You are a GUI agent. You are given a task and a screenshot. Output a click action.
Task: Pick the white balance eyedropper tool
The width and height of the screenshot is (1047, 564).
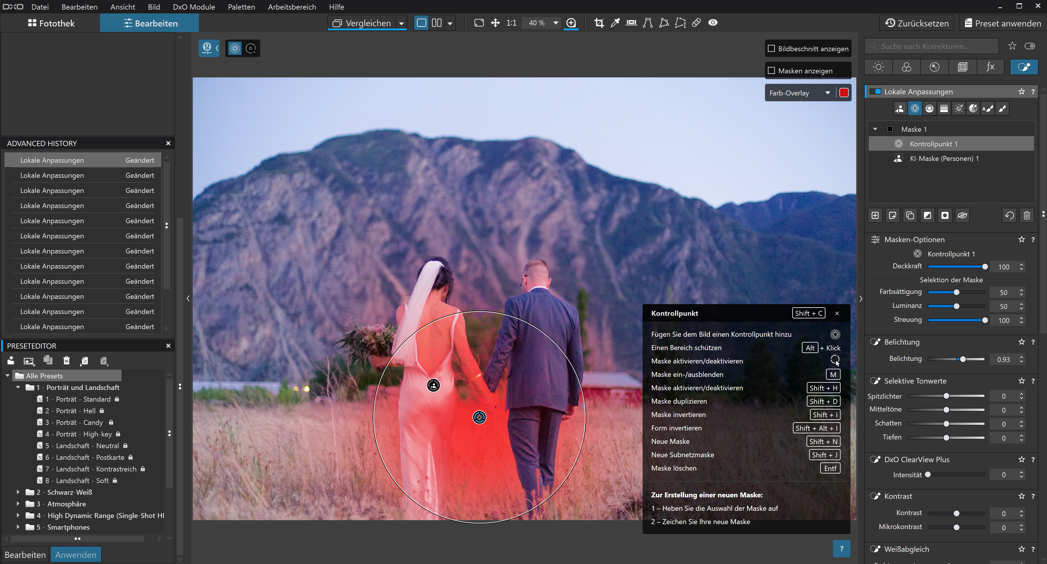(615, 23)
